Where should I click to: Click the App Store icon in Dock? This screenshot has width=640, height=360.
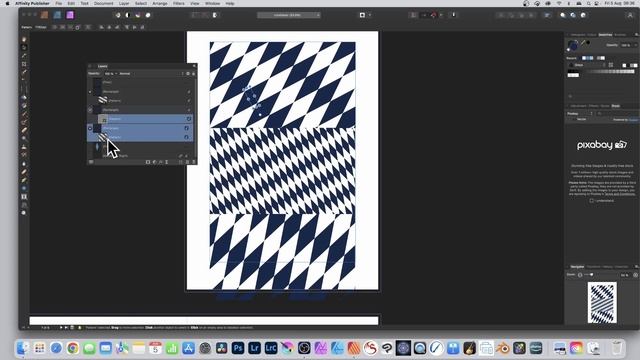point(188,348)
